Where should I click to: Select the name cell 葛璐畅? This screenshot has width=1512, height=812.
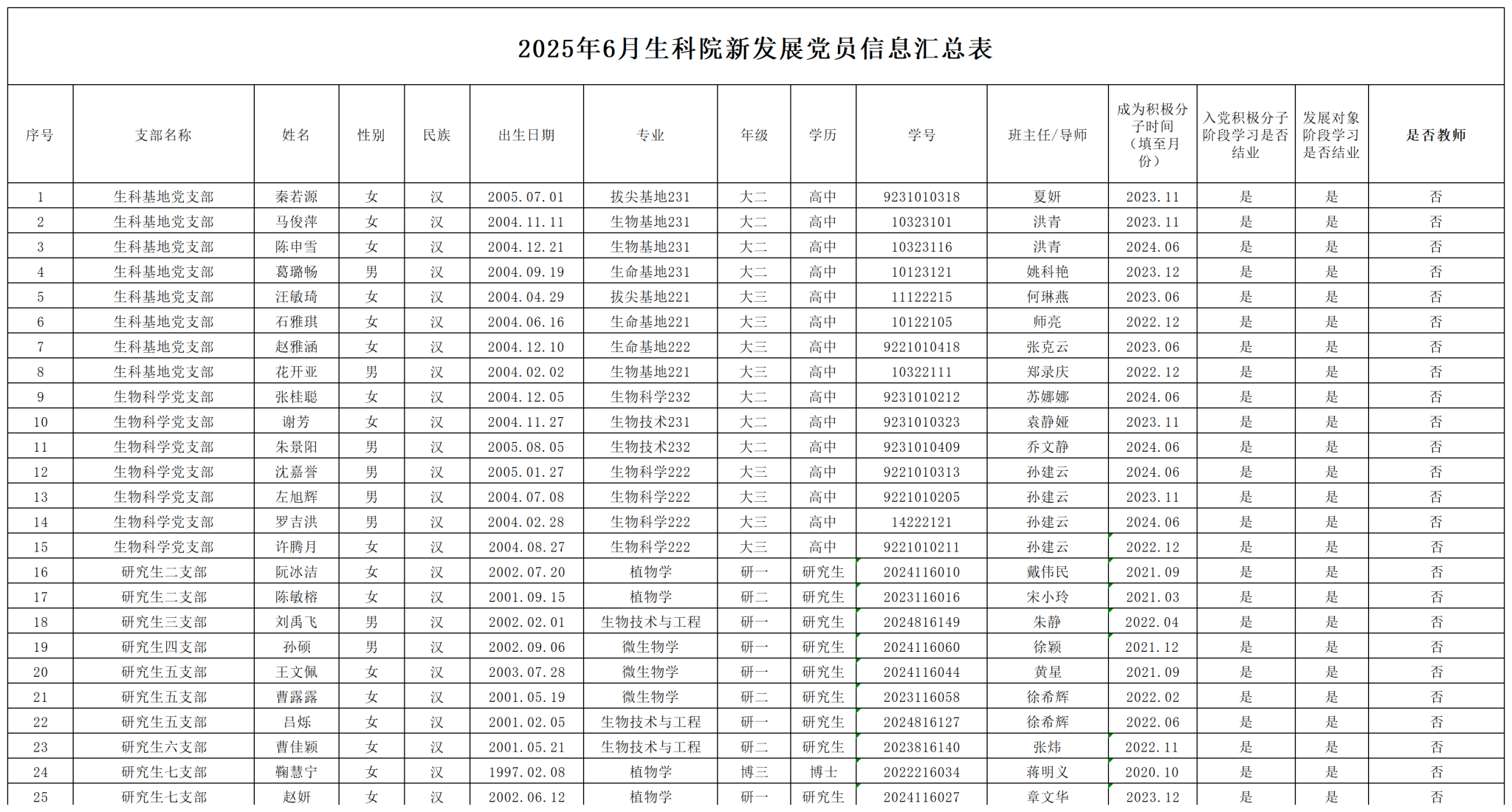pos(296,272)
